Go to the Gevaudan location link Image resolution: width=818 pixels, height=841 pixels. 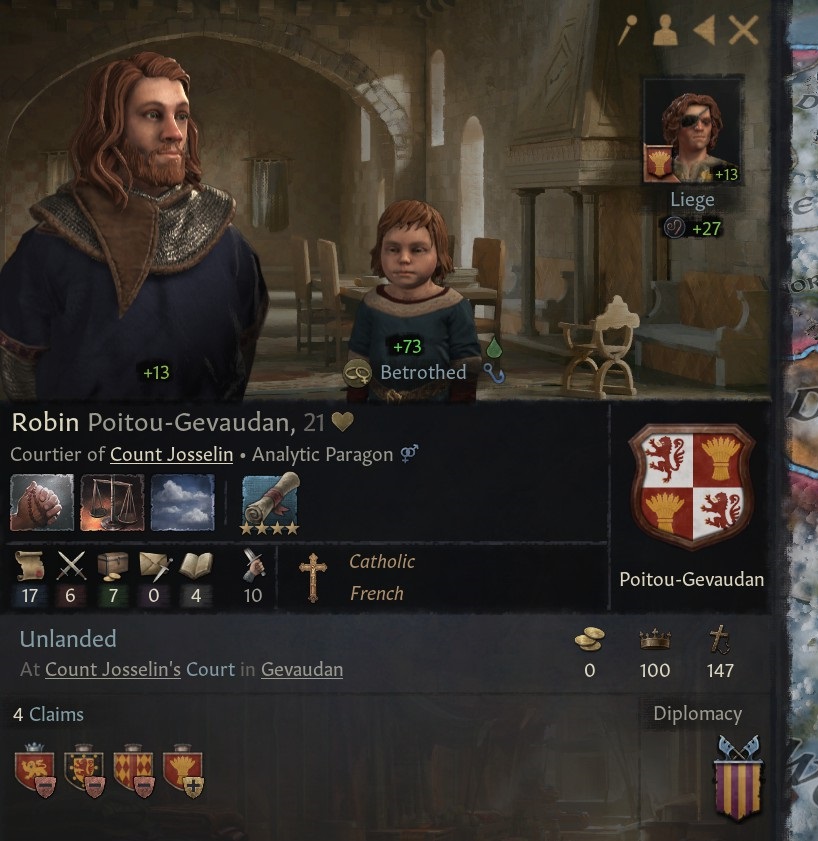pyautogui.click(x=302, y=669)
